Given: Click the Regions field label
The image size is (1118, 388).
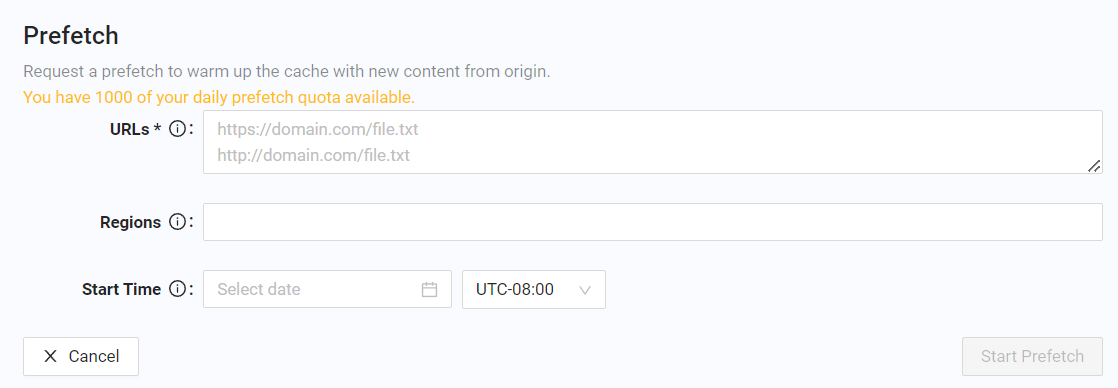Looking at the screenshot, I should coord(130,222).
